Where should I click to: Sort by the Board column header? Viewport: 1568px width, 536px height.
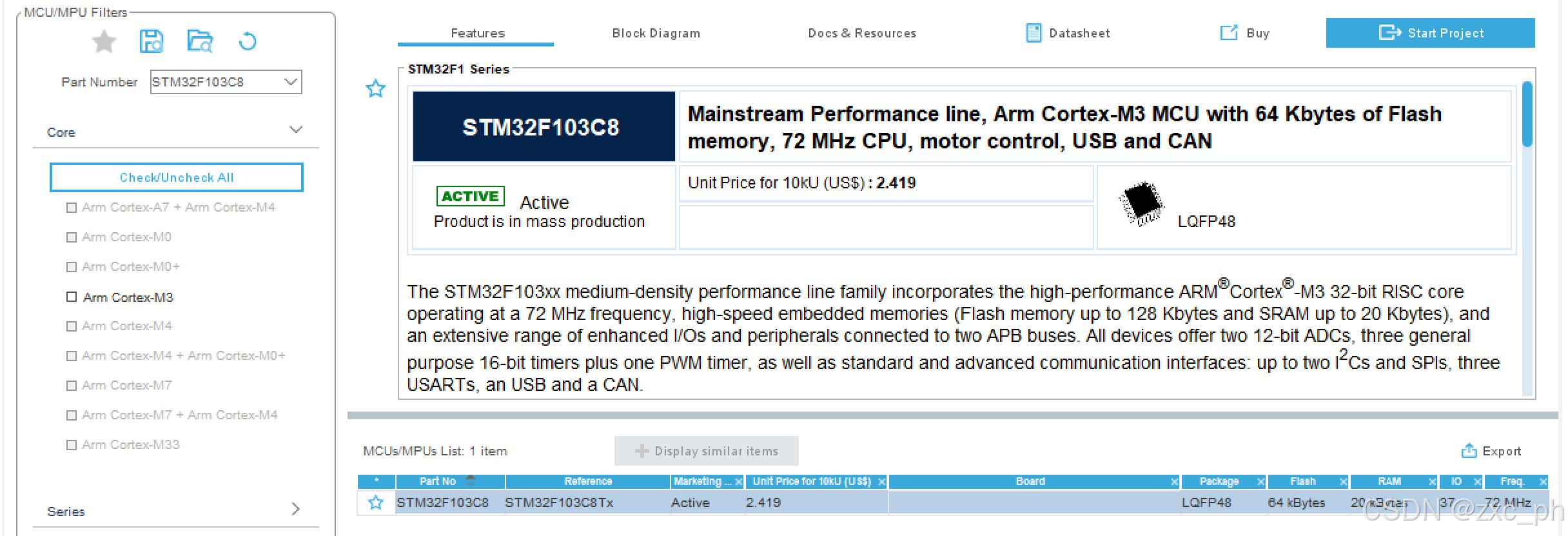click(1030, 482)
